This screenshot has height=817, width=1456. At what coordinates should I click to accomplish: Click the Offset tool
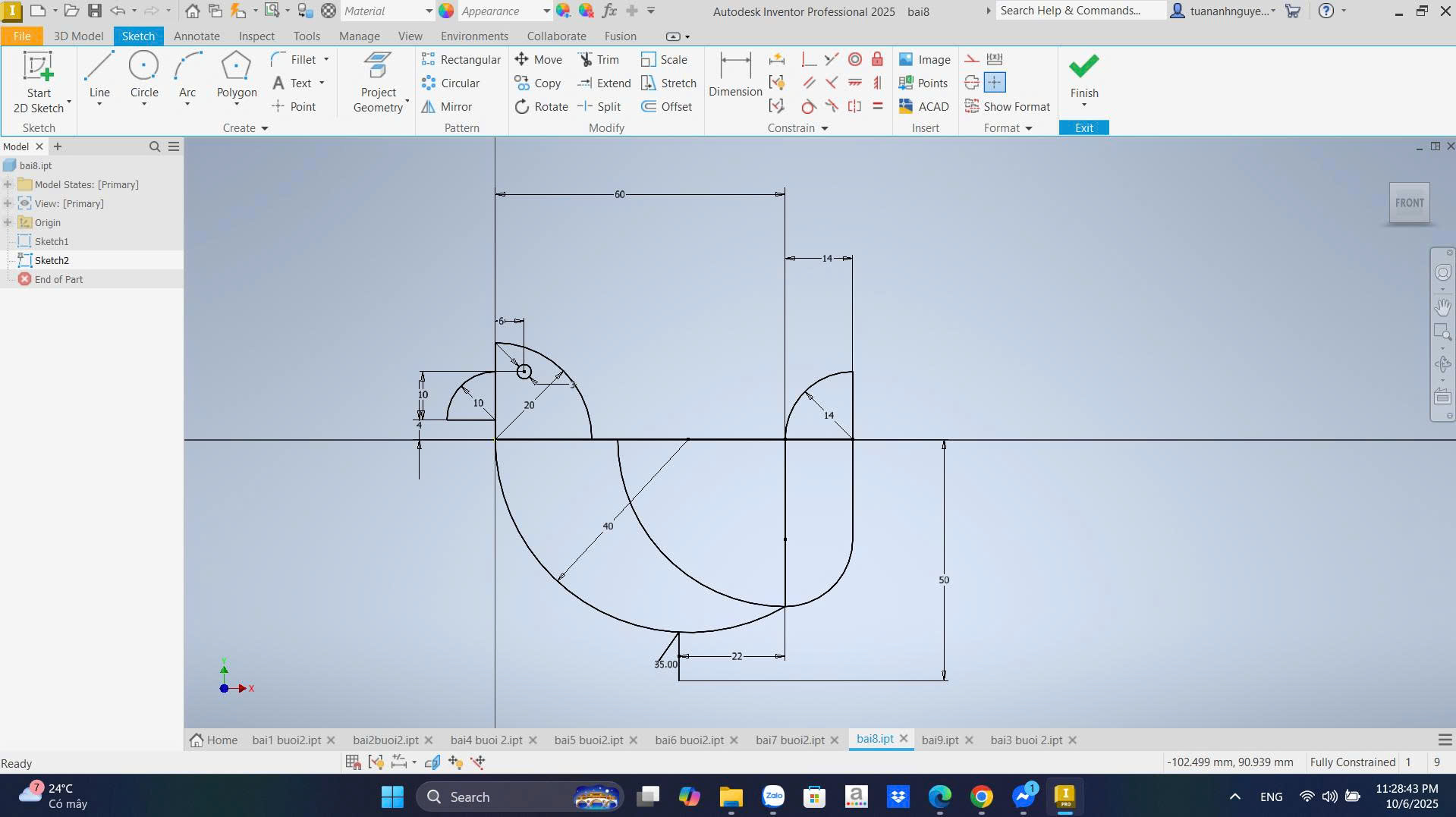coord(666,107)
